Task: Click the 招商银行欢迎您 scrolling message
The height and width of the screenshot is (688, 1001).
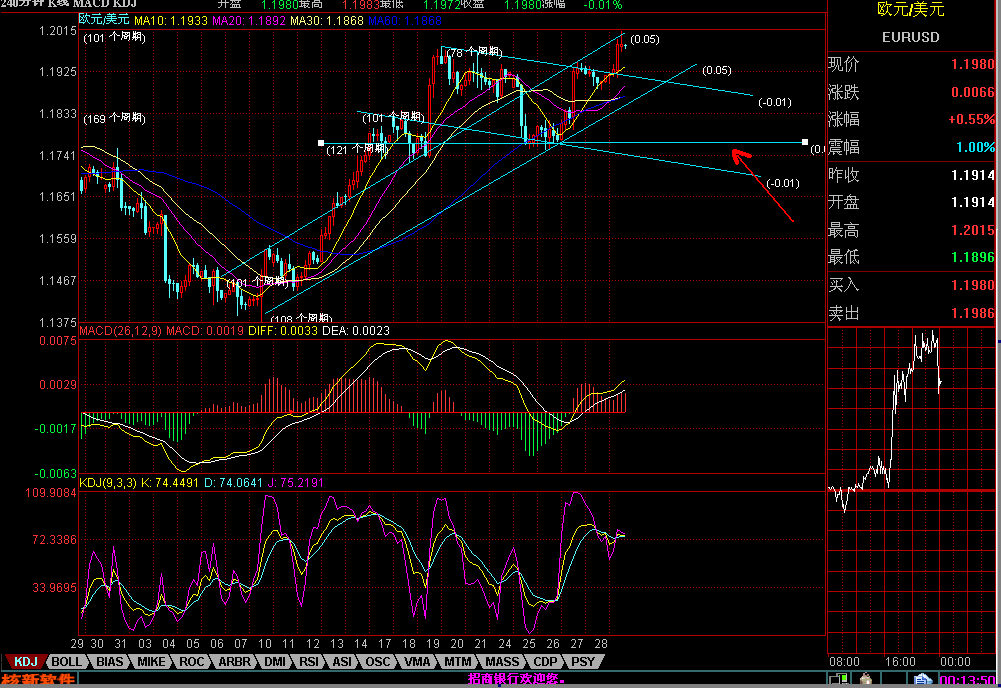Action: pos(516,678)
